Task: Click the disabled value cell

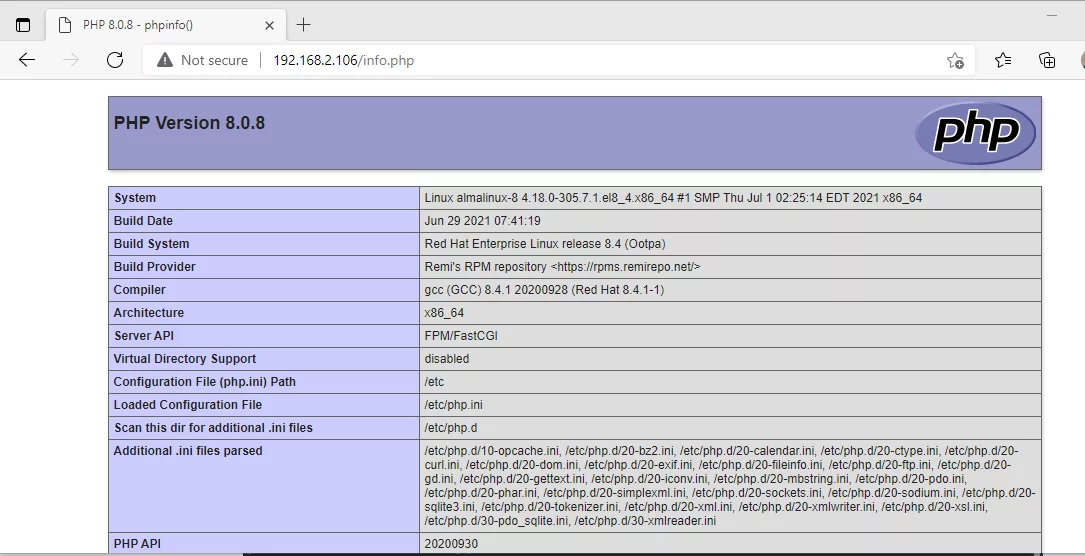Action: [447, 358]
